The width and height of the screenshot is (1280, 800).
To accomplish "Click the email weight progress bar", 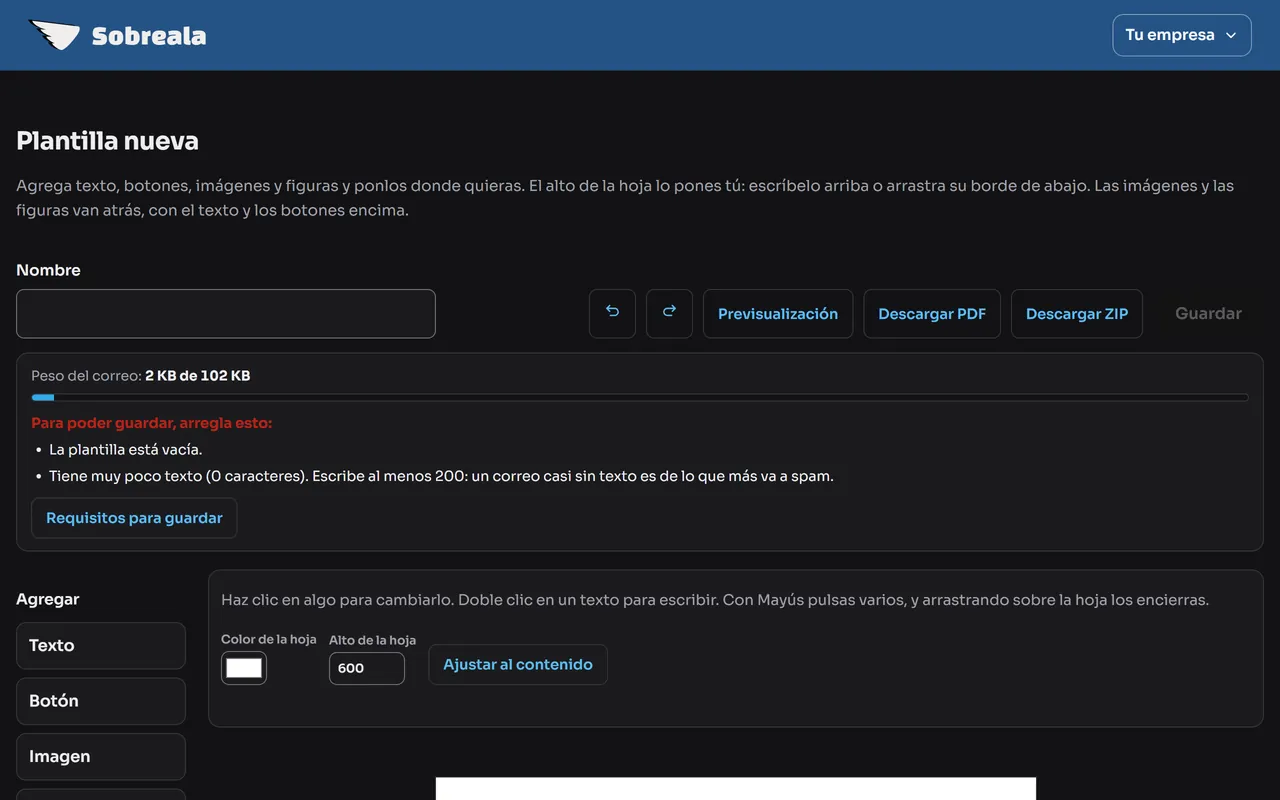I will [x=640, y=397].
